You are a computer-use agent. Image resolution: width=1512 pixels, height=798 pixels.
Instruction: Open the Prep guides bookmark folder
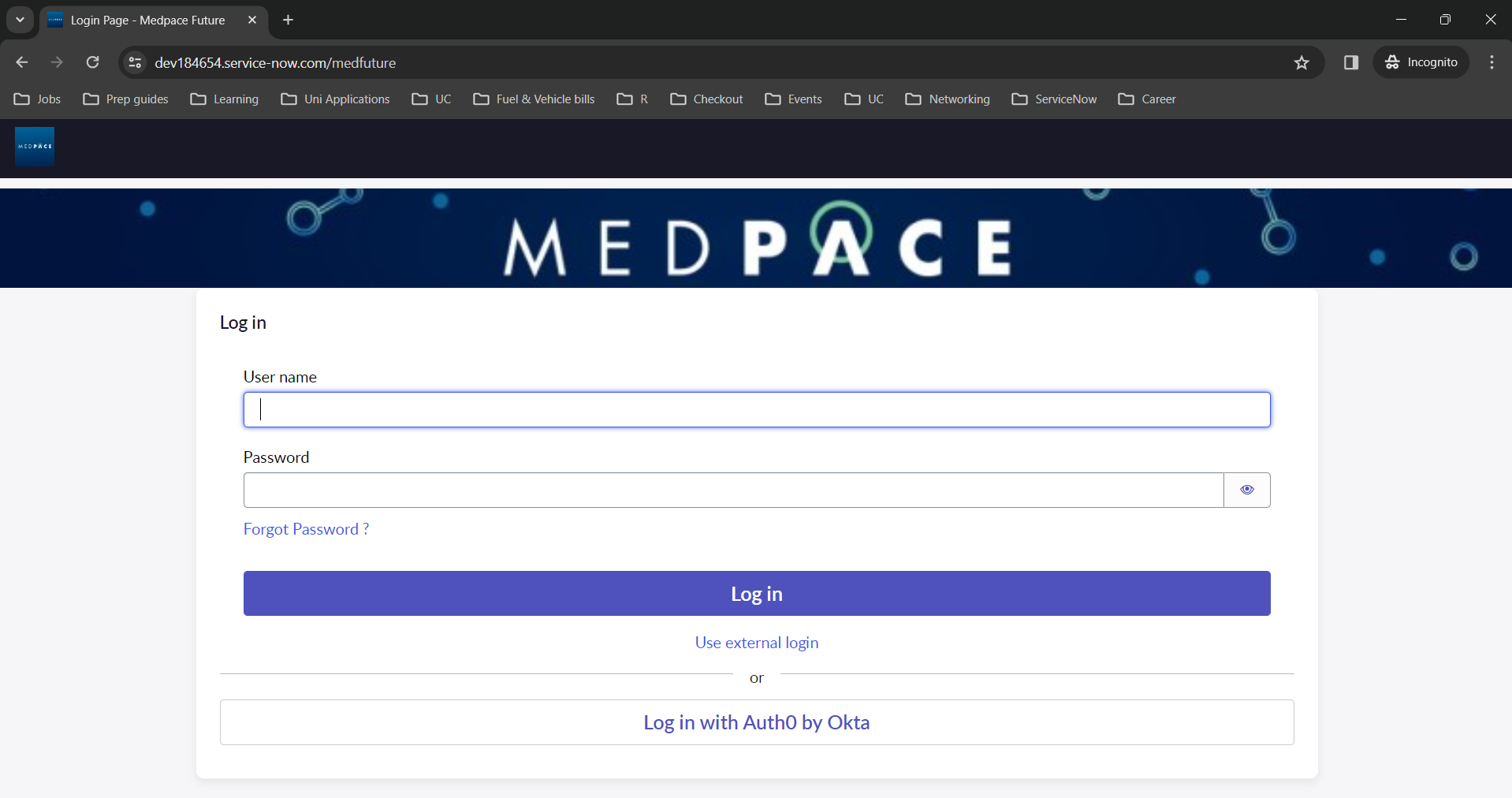tap(126, 99)
